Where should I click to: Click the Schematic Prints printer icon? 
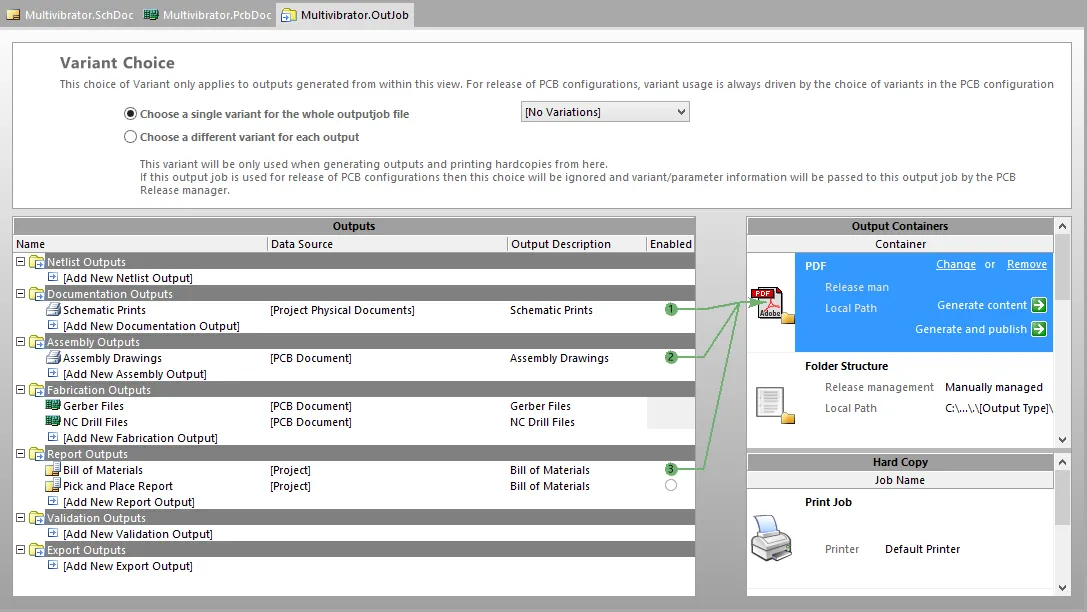point(53,310)
